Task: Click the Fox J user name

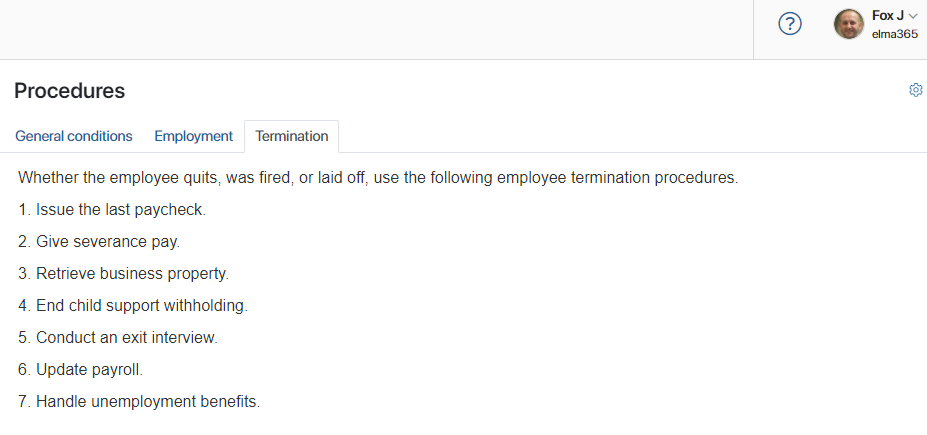Action: pyautogui.click(x=887, y=16)
